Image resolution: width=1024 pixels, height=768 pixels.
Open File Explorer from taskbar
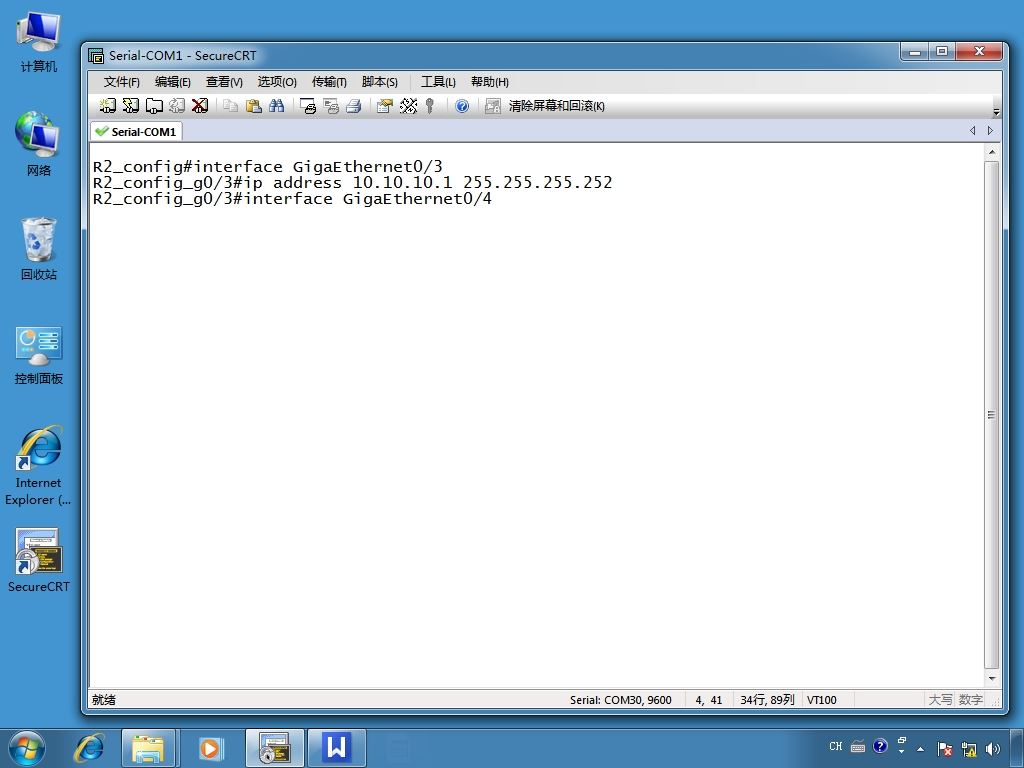[148, 748]
